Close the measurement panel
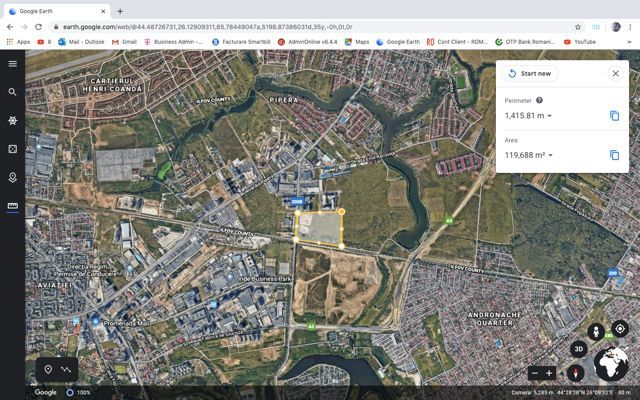This screenshot has height=400, width=640. (615, 73)
